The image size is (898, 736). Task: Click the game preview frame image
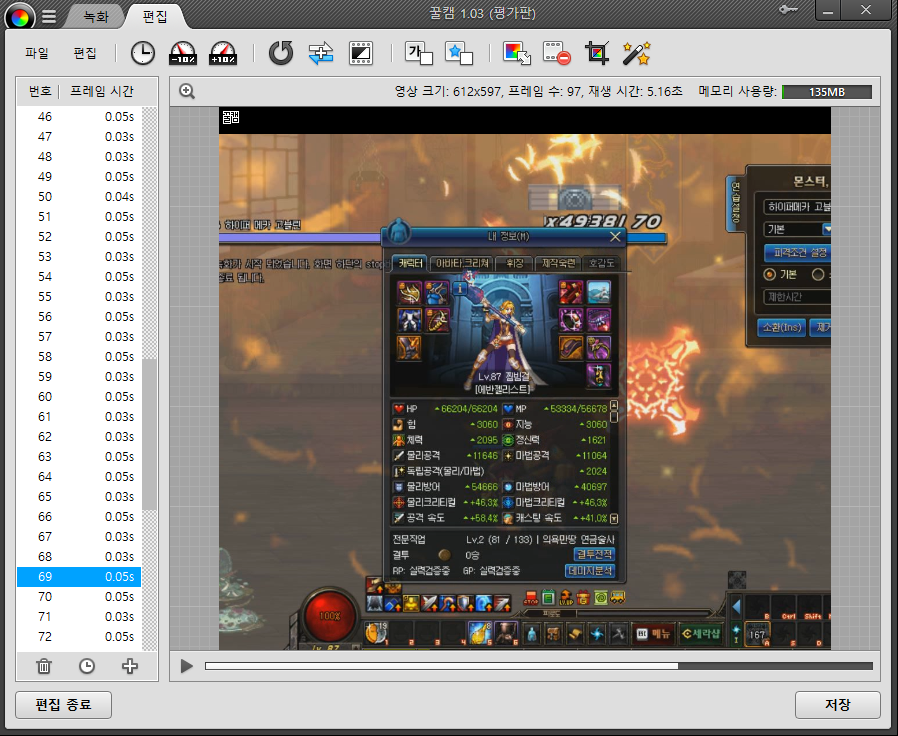525,378
